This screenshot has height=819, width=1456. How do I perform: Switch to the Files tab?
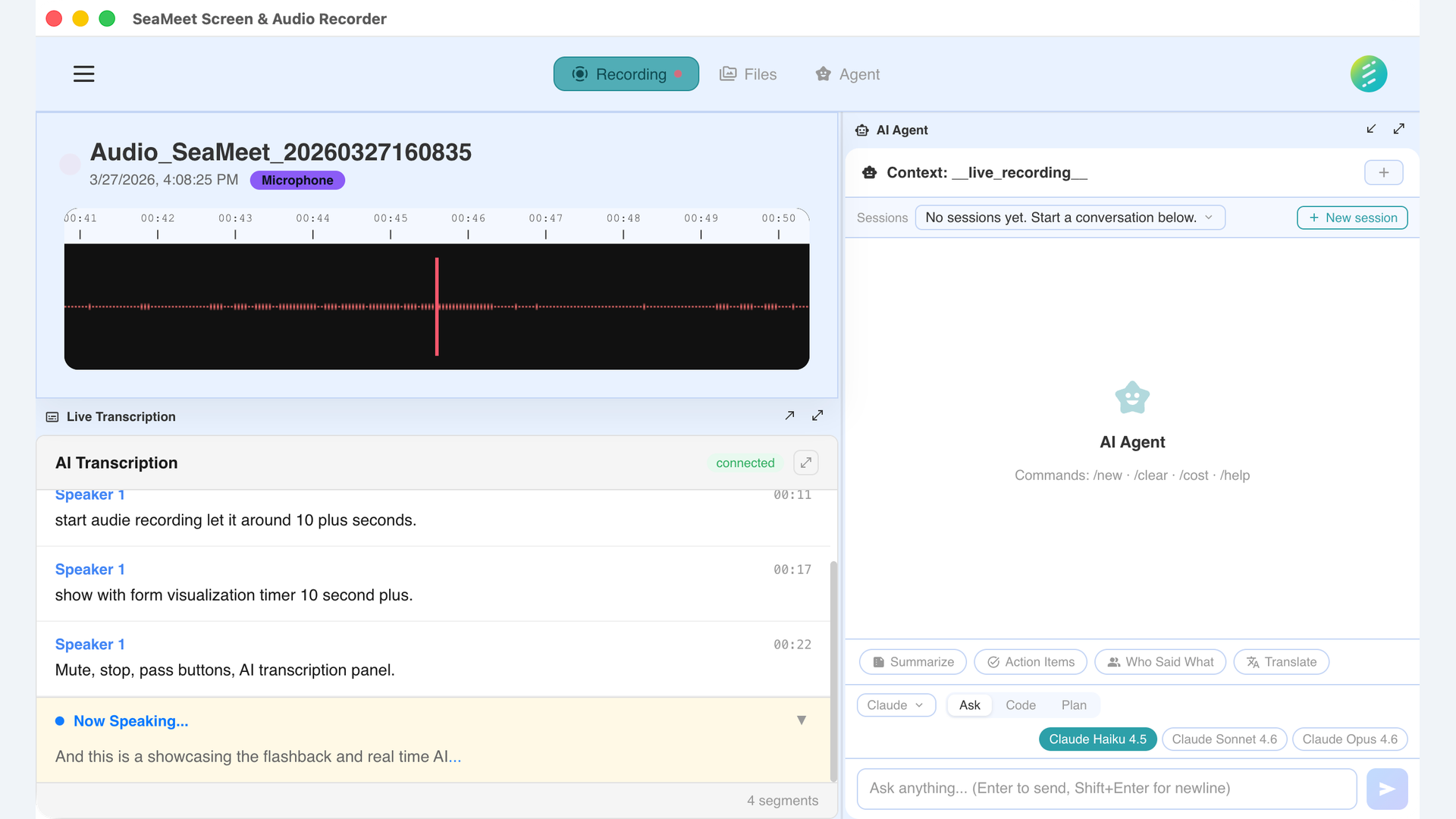pos(748,74)
